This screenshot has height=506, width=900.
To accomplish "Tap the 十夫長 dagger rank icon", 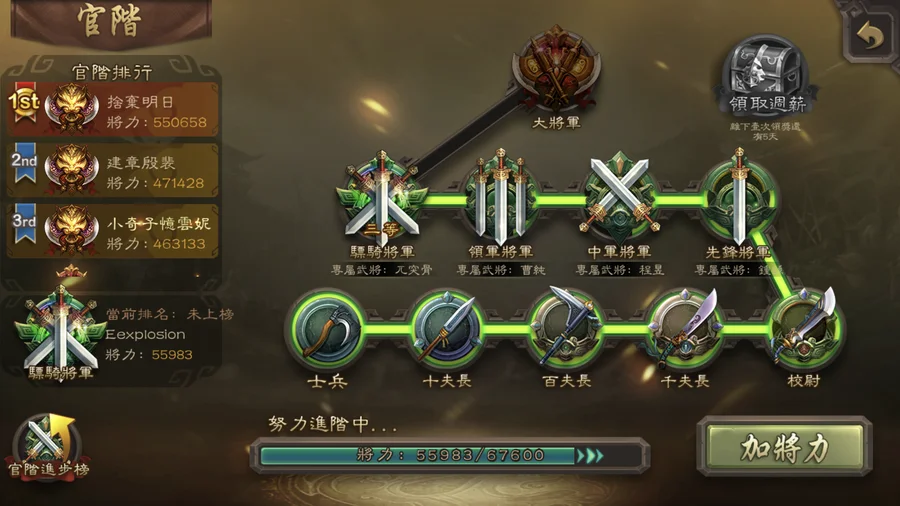I will click(447, 330).
